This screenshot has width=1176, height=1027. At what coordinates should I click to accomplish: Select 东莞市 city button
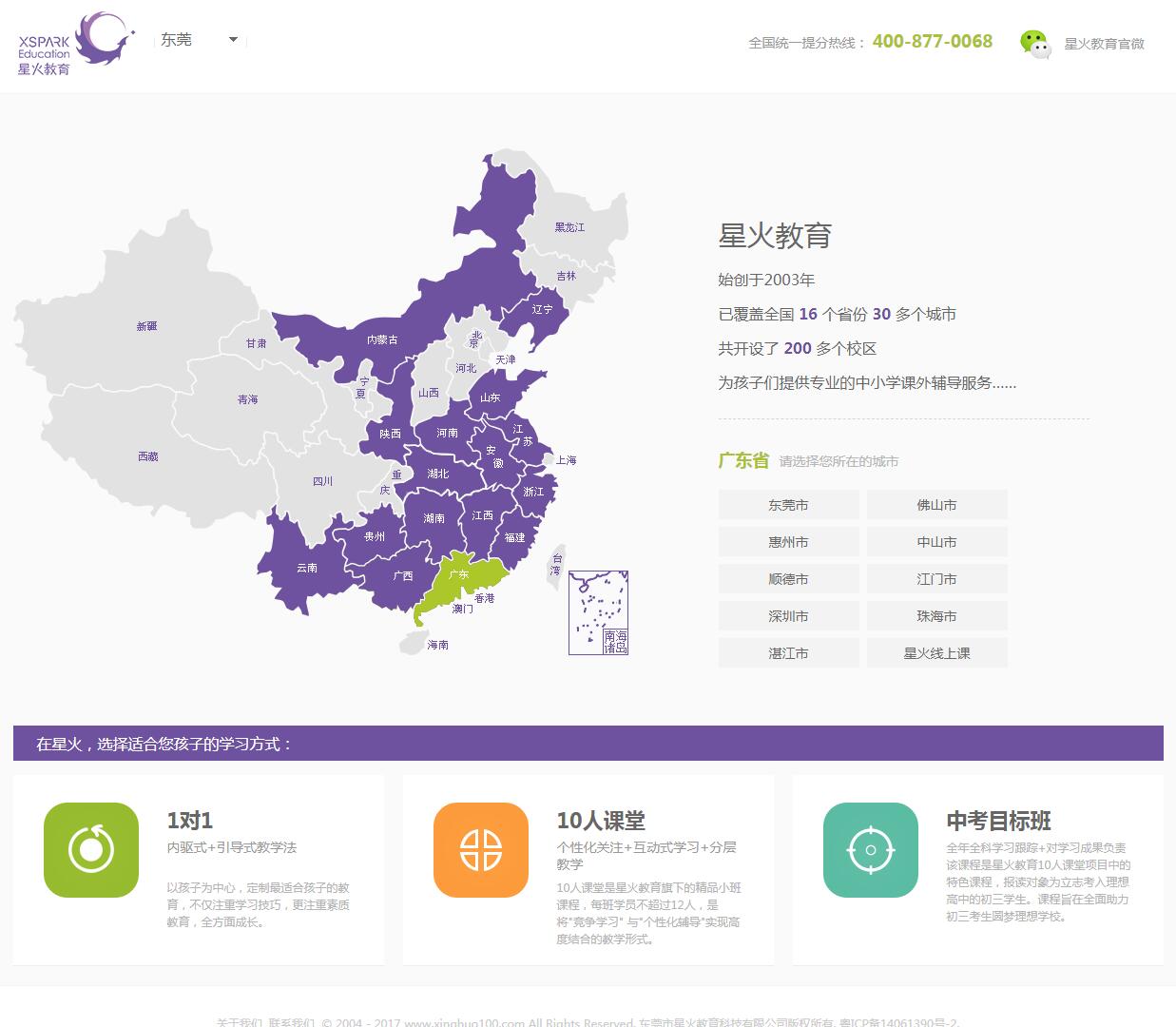[x=788, y=505]
